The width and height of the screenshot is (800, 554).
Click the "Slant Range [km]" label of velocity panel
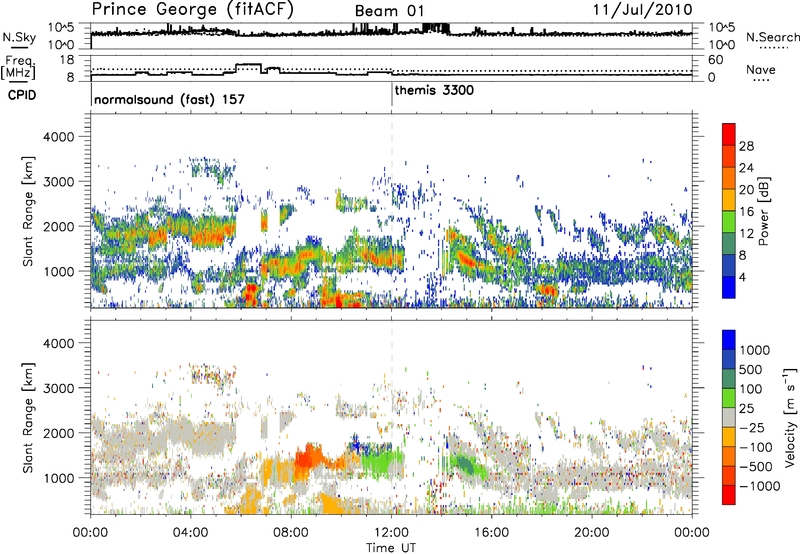point(28,417)
